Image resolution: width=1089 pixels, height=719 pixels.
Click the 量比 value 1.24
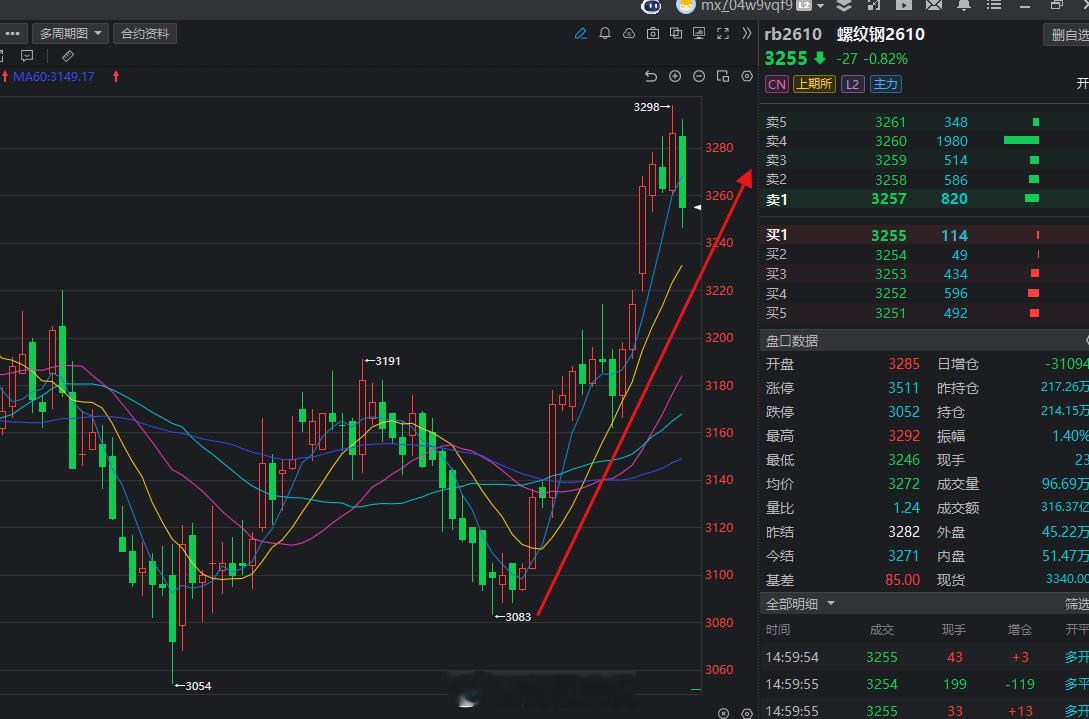[x=907, y=508]
